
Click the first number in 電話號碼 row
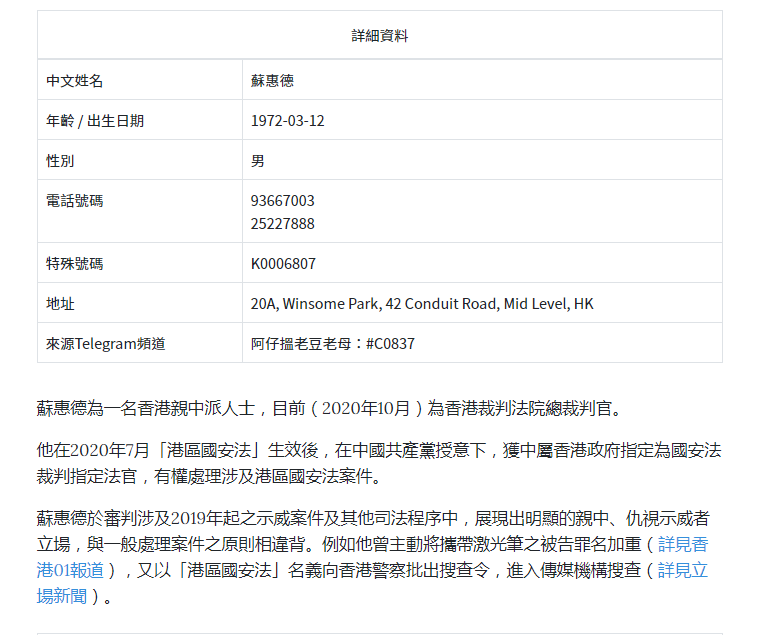tap(283, 201)
